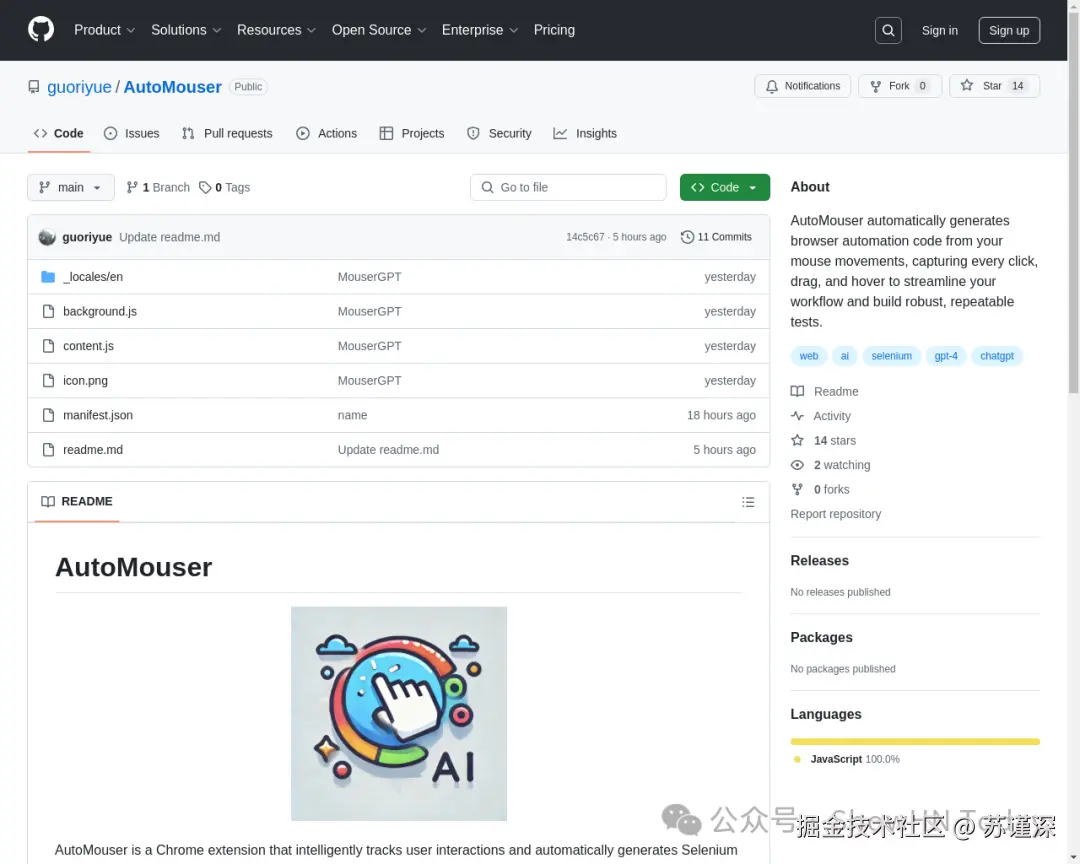
Task: Click the JavaScript language bar
Action: coord(915,741)
